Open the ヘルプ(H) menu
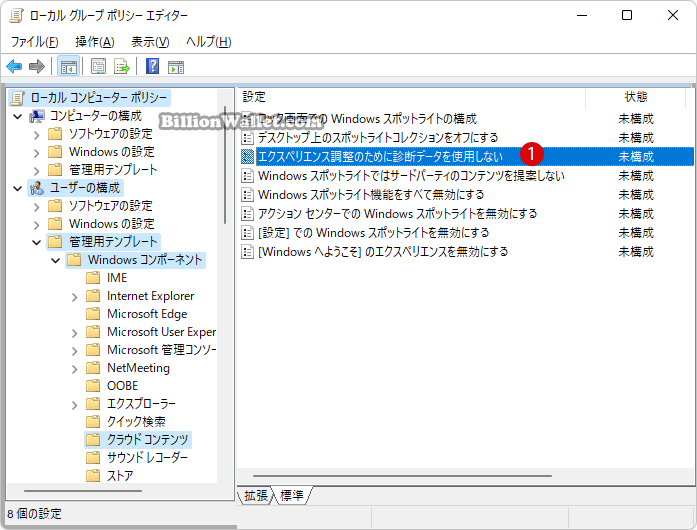Image resolution: width=697 pixels, height=530 pixels. (208, 42)
